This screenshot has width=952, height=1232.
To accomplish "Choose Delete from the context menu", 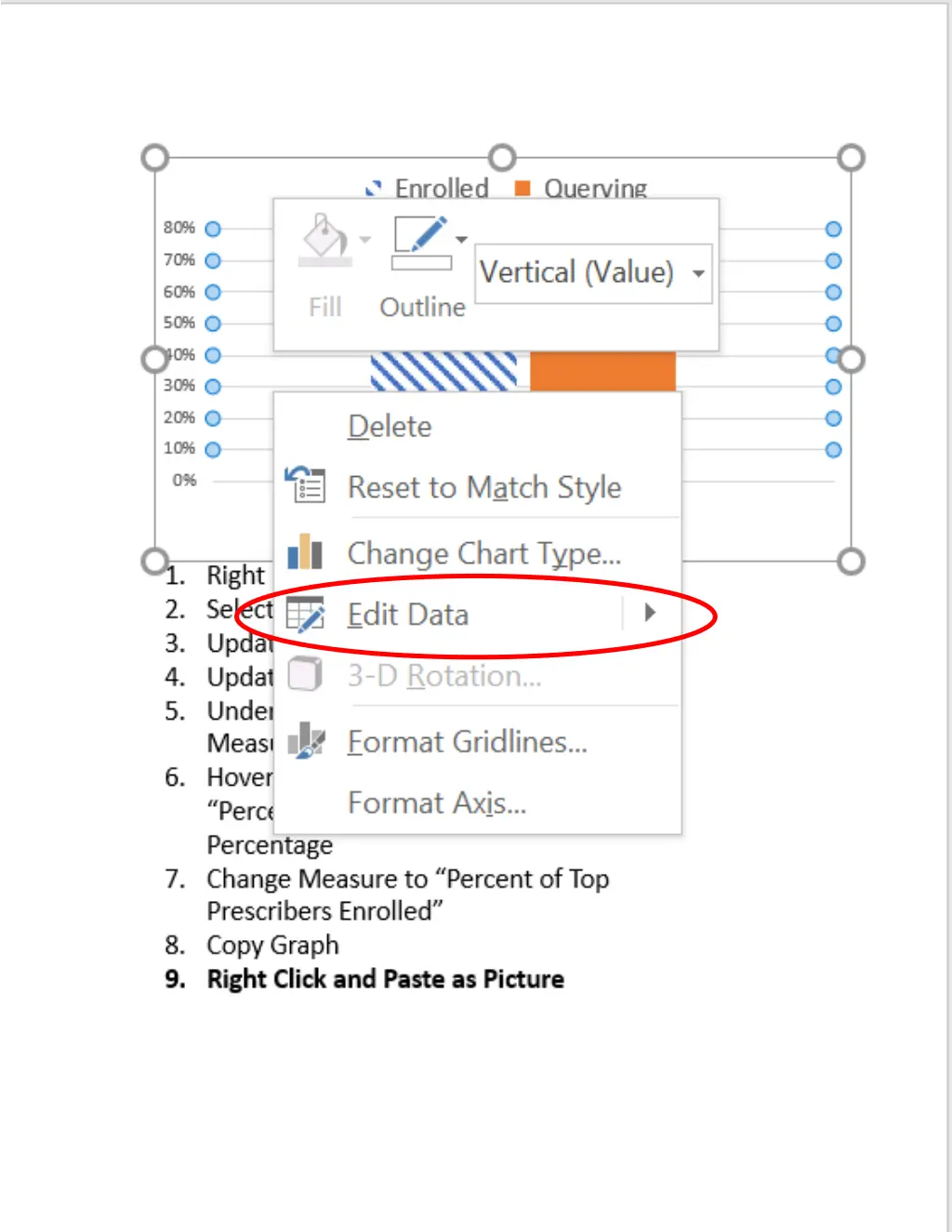I will click(390, 427).
